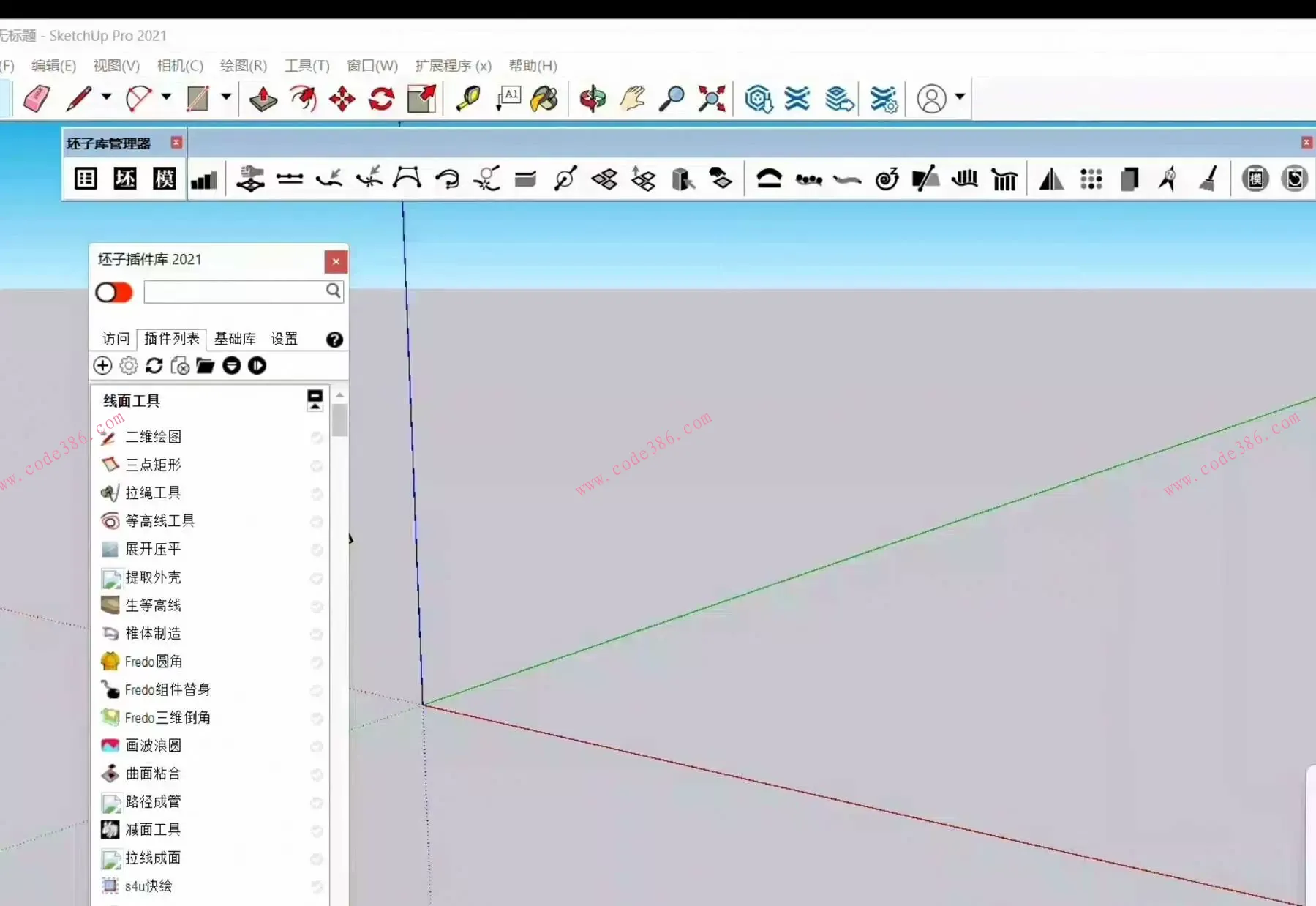
Task: Toggle the circle beside Fredo圆角
Action: tap(317, 662)
